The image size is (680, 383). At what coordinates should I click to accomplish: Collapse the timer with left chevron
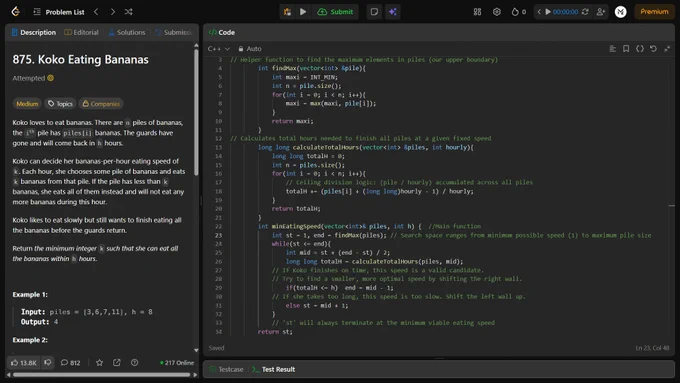coord(539,12)
